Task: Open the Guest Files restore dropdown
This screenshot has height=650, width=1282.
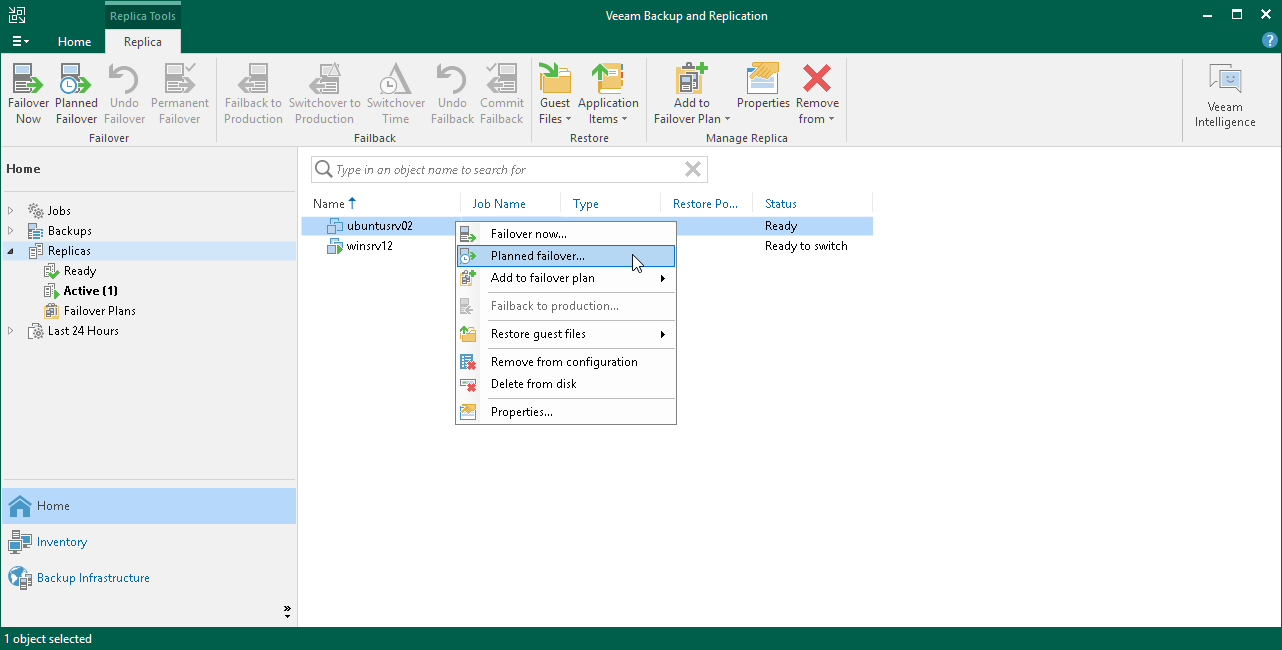Action: (x=555, y=94)
